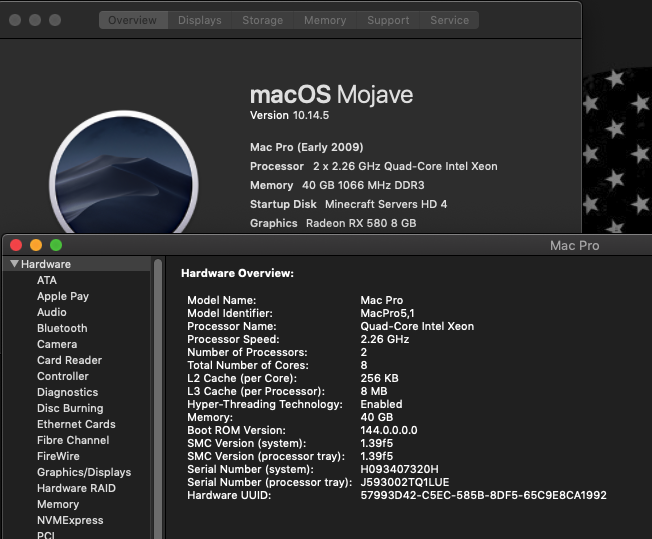Select Ethernet Cards in the sidebar
This screenshot has height=539, width=652.
click(x=76, y=424)
